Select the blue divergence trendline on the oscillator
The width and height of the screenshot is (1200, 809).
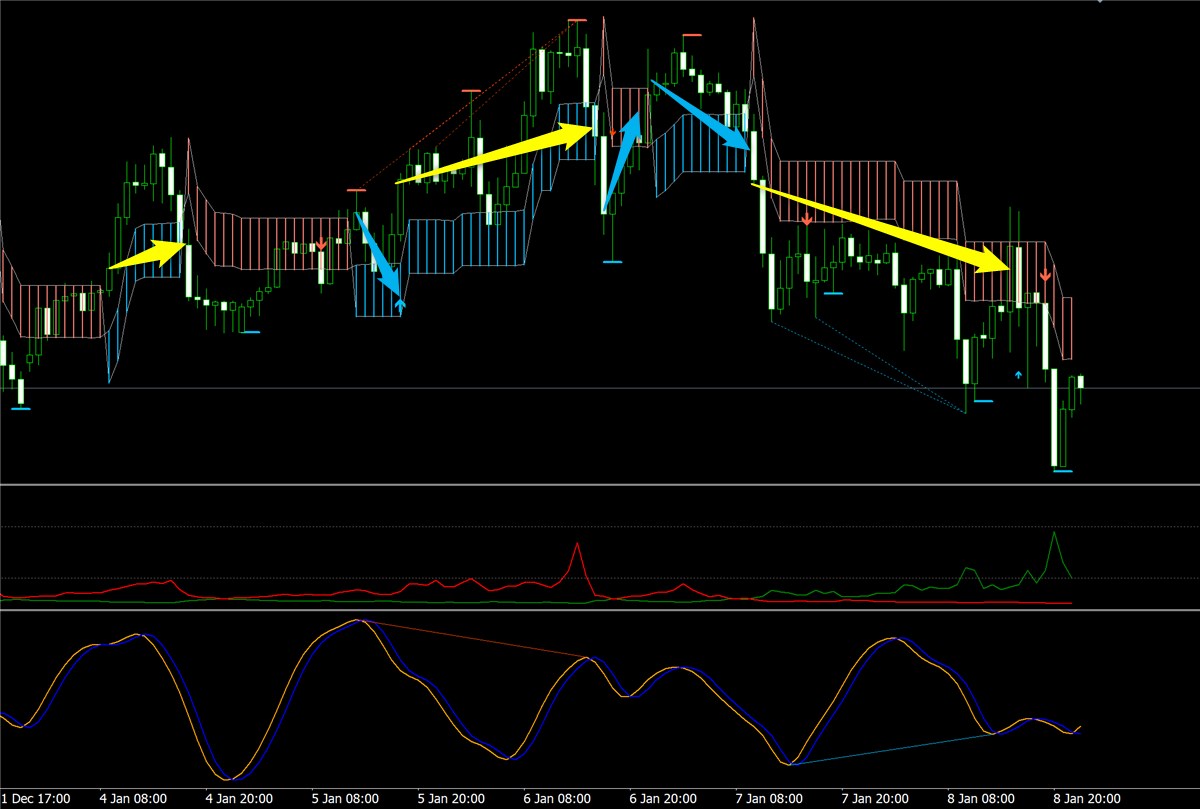tap(893, 750)
